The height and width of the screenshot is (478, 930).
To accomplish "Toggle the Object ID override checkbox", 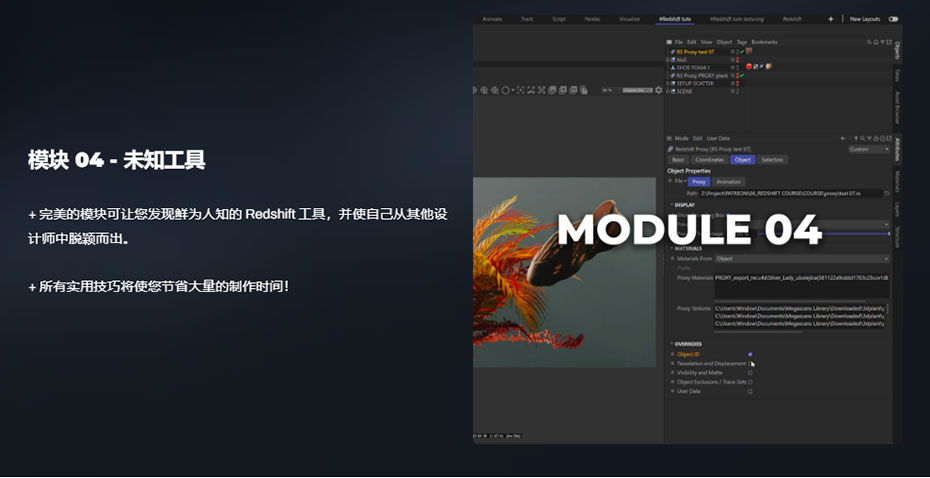I will 750,354.
